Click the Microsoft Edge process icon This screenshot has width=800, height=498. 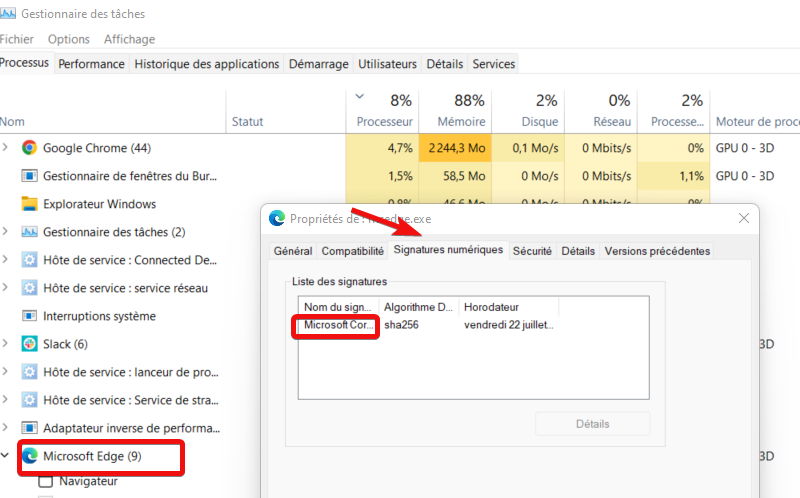click(30, 456)
